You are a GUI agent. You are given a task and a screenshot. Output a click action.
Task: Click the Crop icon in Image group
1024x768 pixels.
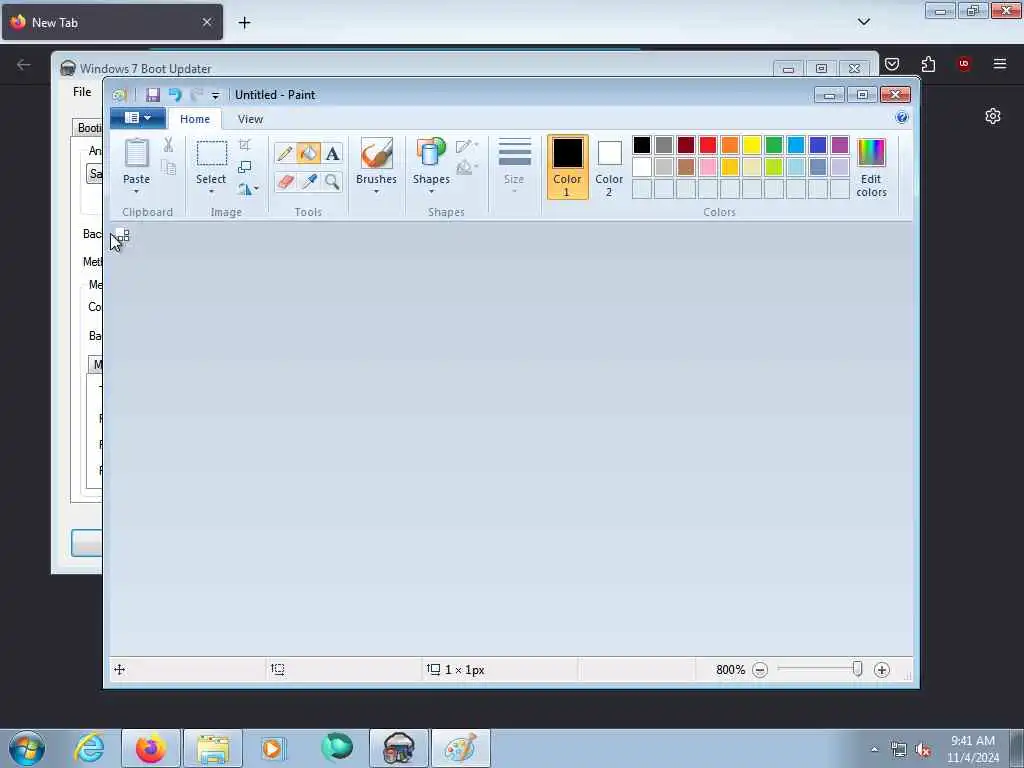[x=245, y=145]
